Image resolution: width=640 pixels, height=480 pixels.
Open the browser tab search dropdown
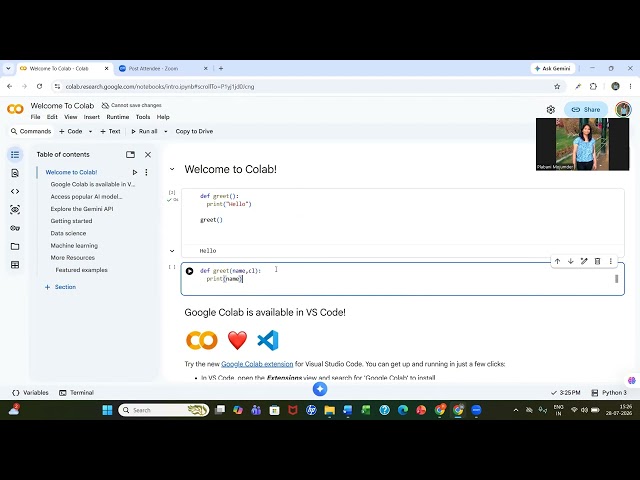click(9, 69)
